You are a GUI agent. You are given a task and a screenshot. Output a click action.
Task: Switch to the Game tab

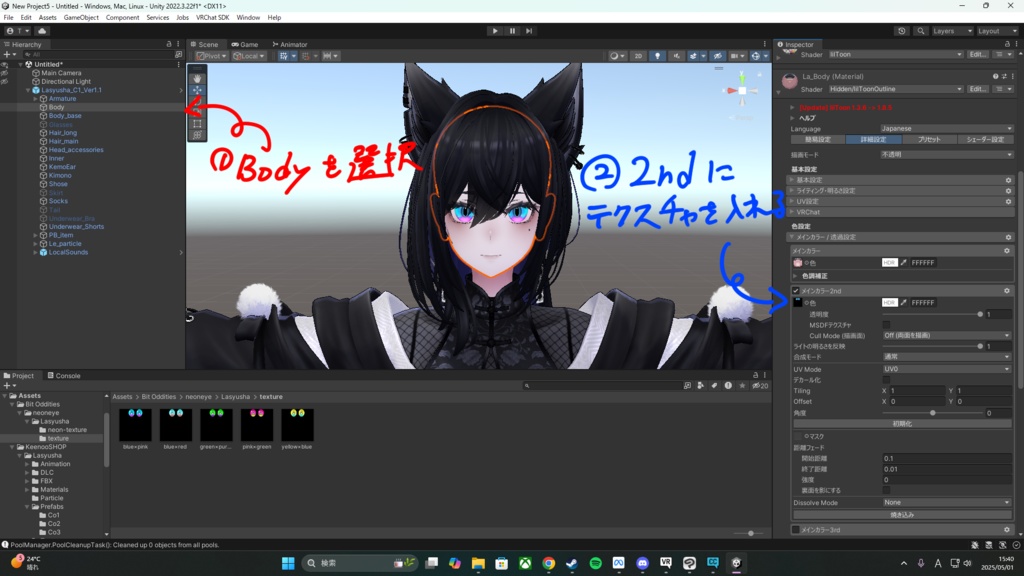coord(245,44)
